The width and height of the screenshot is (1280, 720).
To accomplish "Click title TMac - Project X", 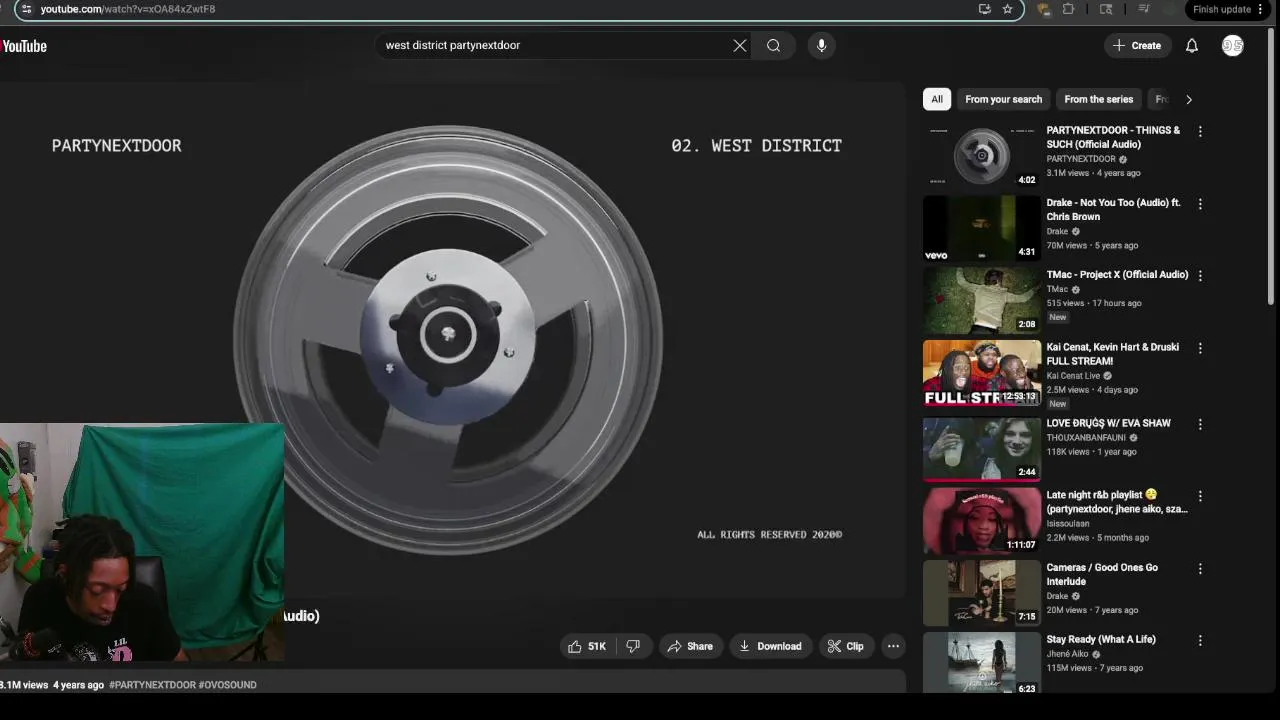I will (1117, 275).
